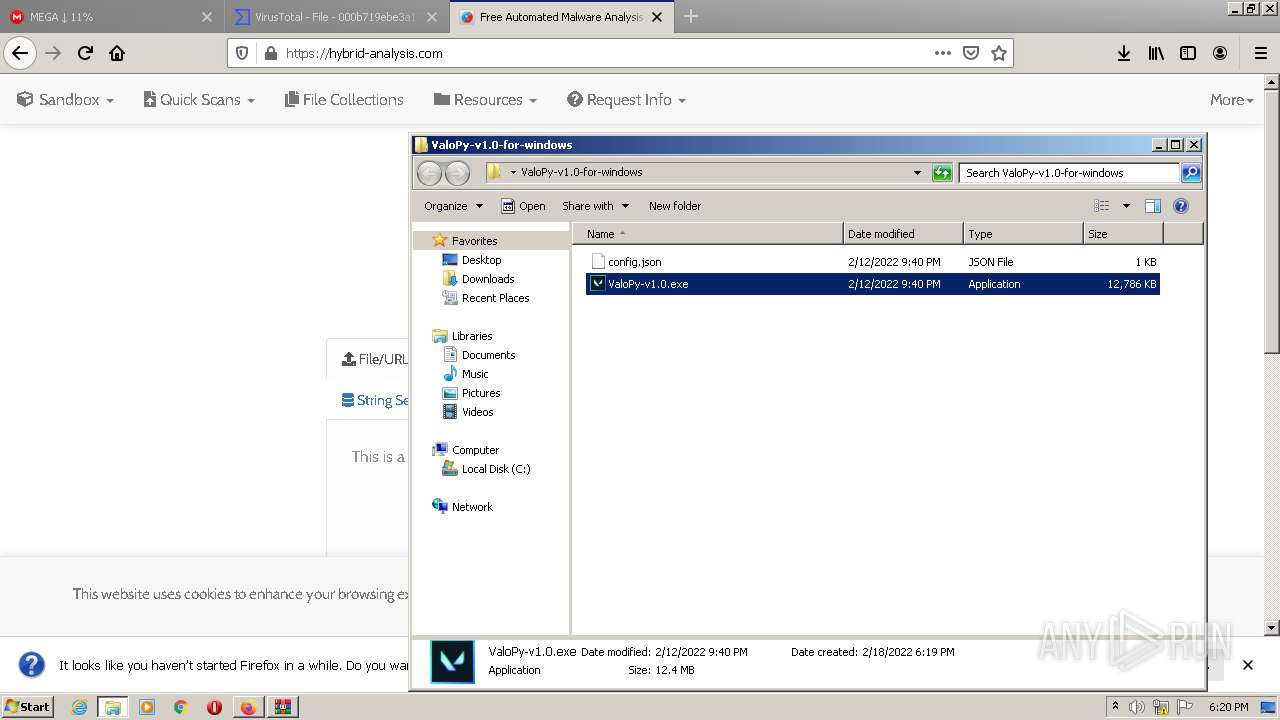This screenshot has height=720, width=1280.
Task: Open Internet Explorer from the taskbar
Action: (x=80, y=707)
